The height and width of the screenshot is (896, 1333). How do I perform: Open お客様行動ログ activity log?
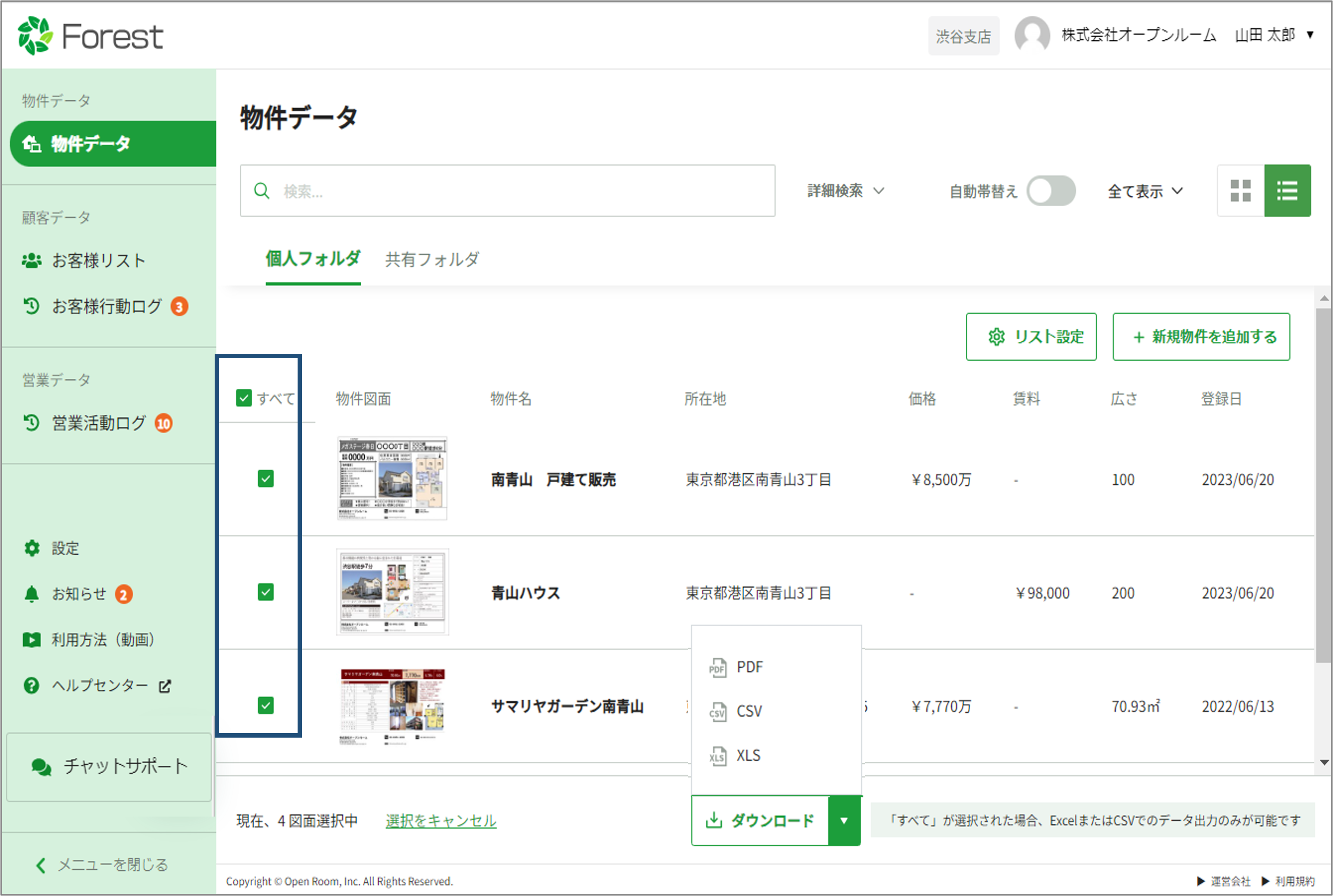click(x=106, y=307)
